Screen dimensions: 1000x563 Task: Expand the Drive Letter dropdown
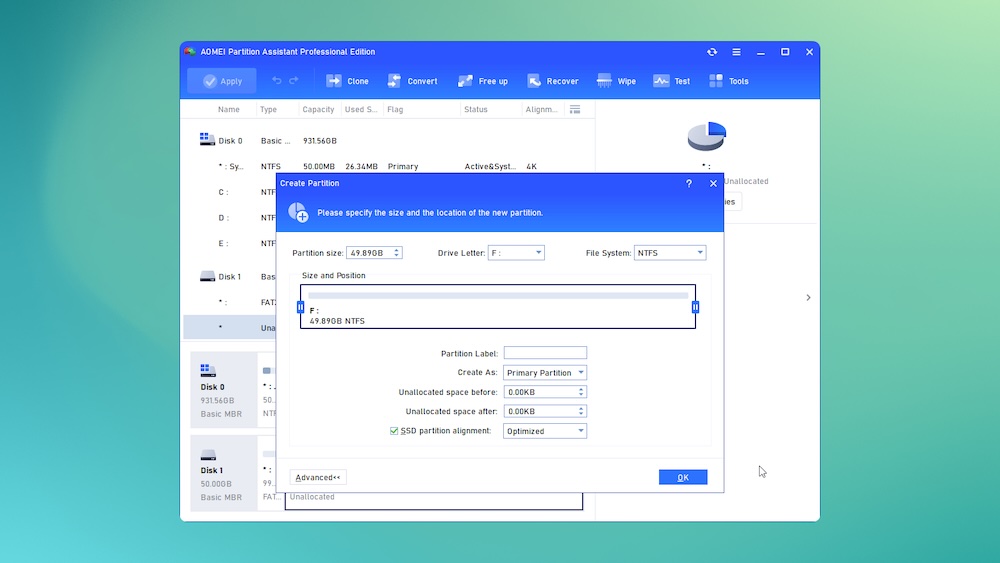(x=538, y=253)
